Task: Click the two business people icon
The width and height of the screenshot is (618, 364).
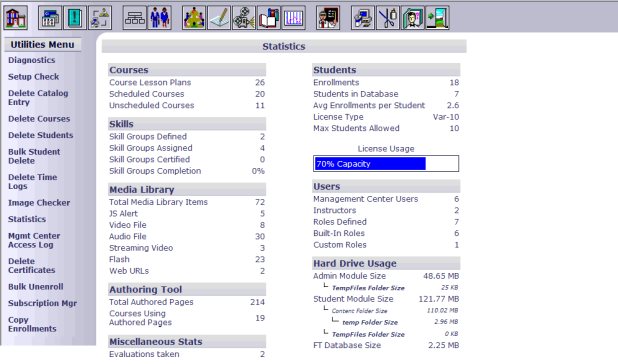Action: 160,18
